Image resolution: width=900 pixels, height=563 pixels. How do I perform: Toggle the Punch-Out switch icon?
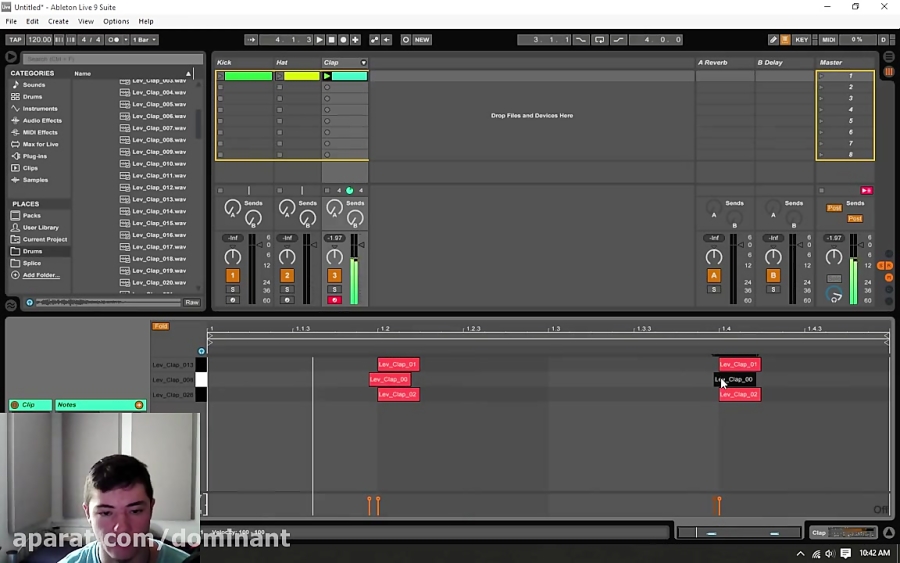coord(618,40)
